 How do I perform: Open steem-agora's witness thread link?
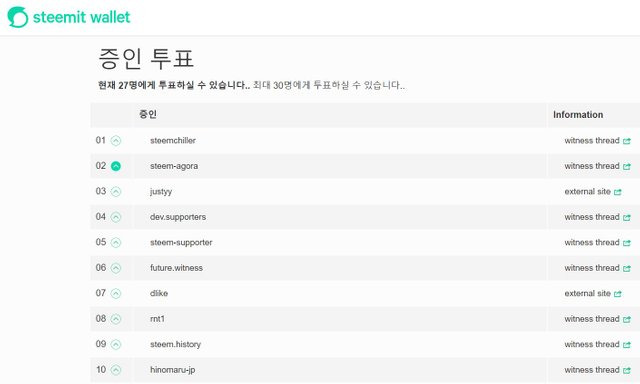[597, 166]
